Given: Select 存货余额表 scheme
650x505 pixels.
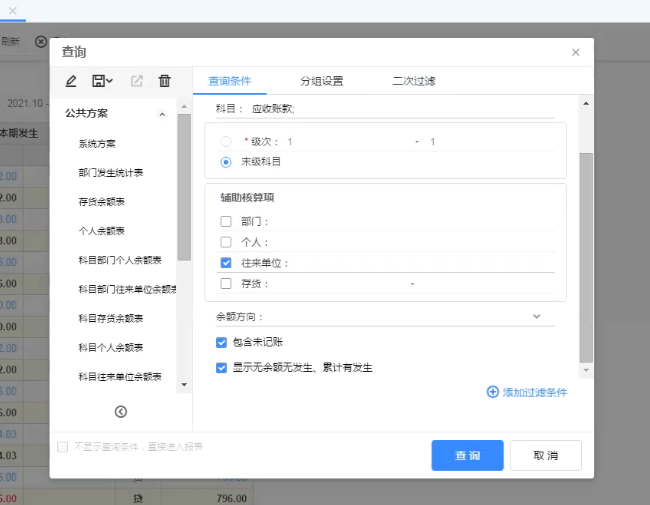Looking at the screenshot, I should [x=102, y=202].
